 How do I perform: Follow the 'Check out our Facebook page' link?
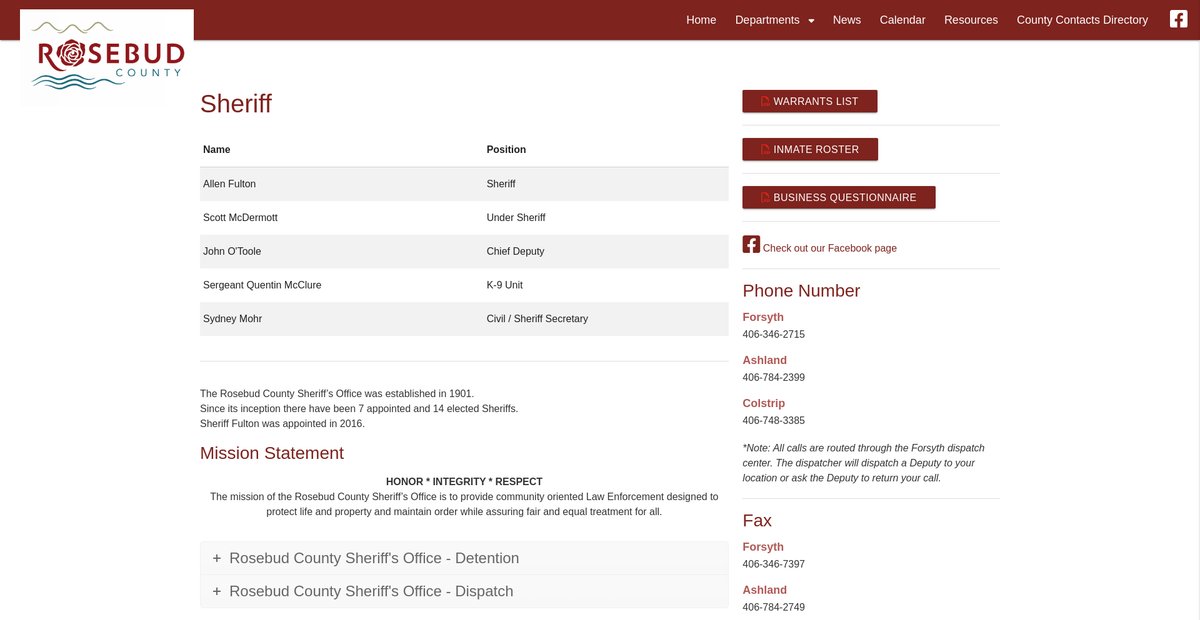(x=830, y=248)
